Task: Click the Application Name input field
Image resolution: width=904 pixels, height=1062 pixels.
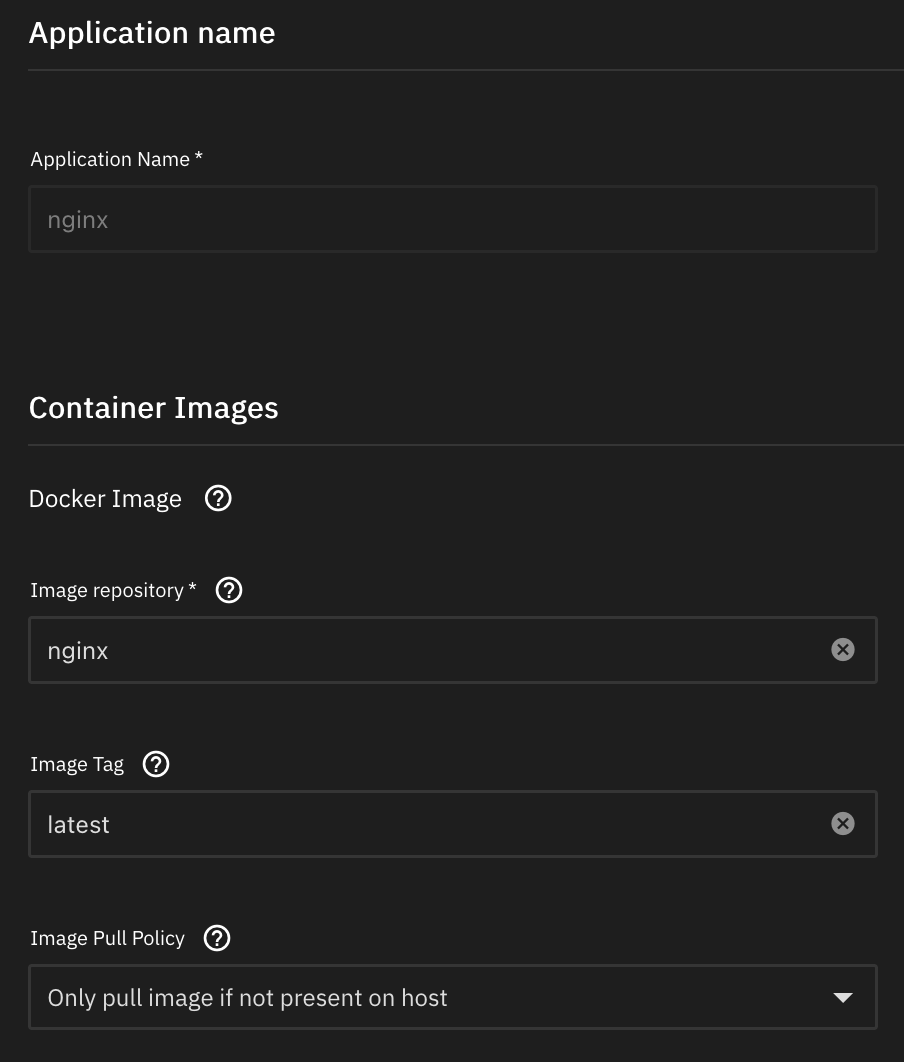Action: 452,219
